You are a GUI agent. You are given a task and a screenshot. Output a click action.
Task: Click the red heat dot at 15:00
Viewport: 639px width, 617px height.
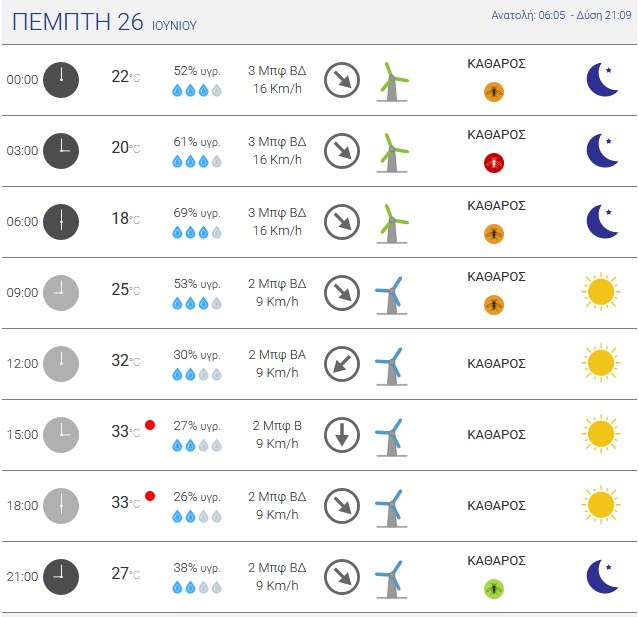(x=150, y=425)
